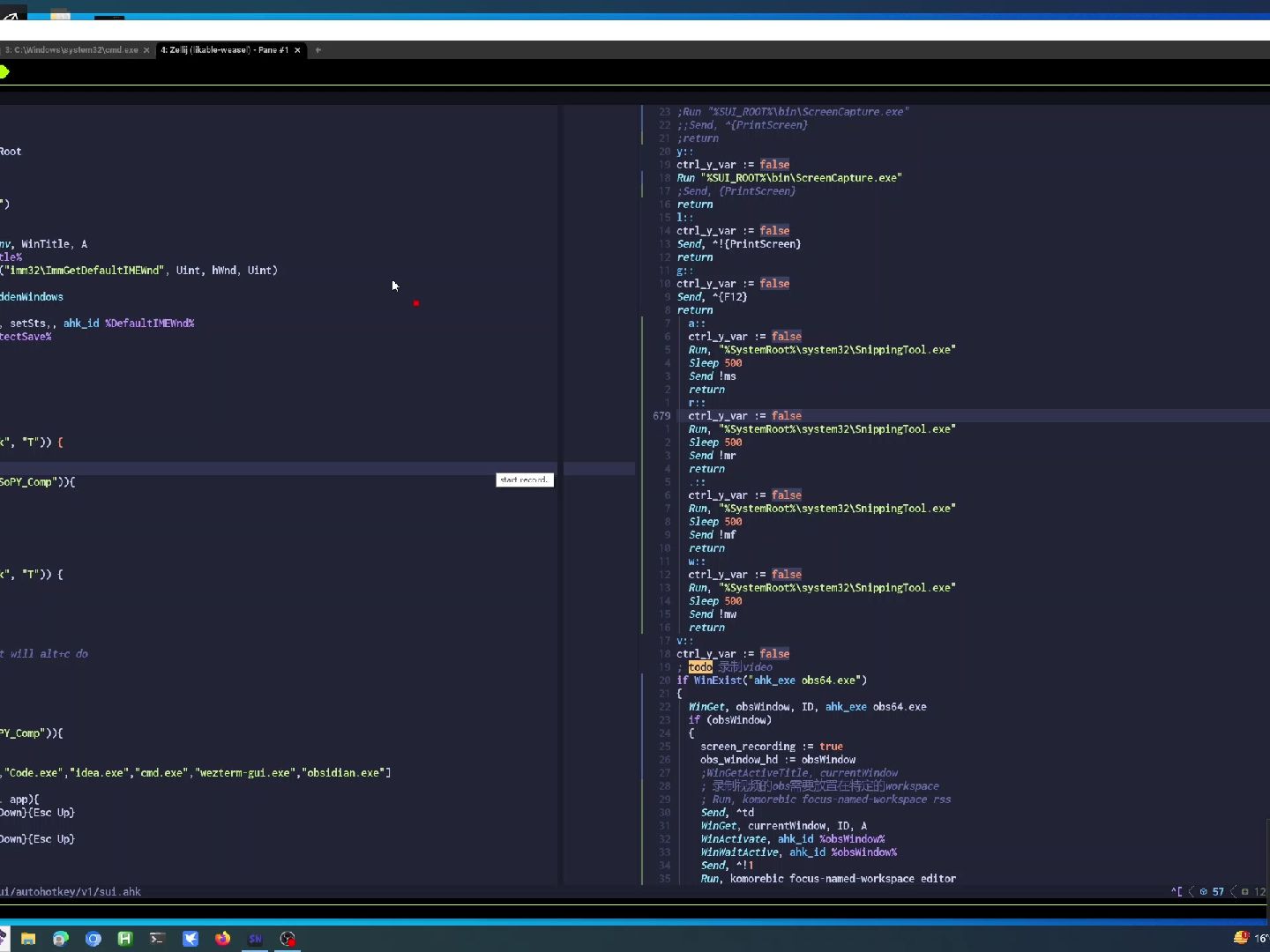Open the blue bird app on taskbar
The width and height of the screenshot is (1270, 952).
(x=190, y=939)
